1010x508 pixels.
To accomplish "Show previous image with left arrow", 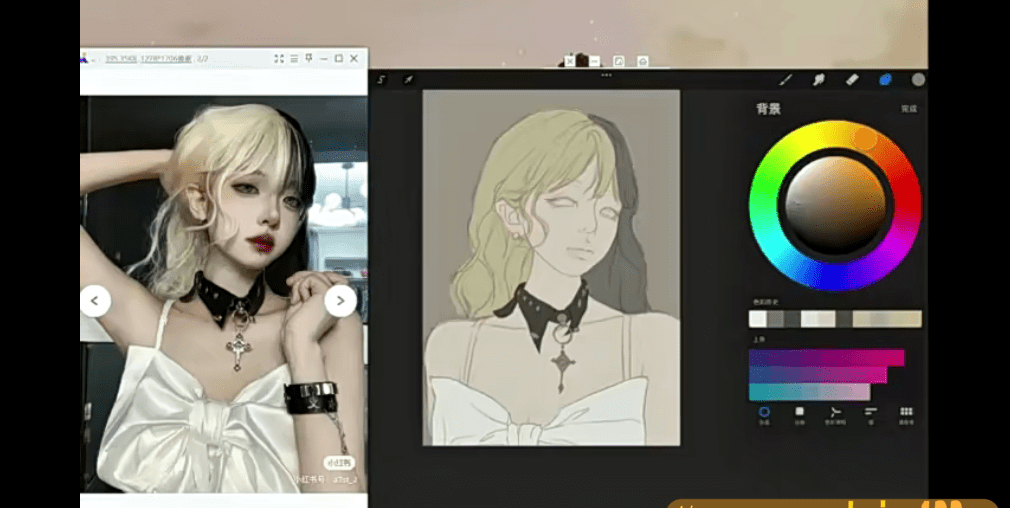I will (x=95, y=301).
